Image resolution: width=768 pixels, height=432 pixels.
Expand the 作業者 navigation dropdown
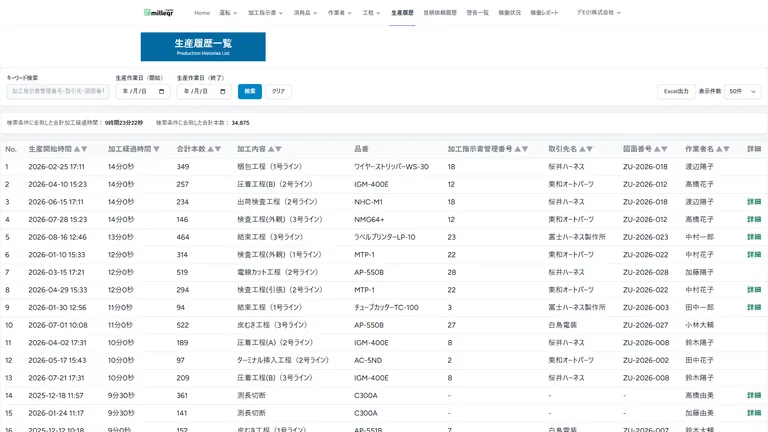coord(339,13)
